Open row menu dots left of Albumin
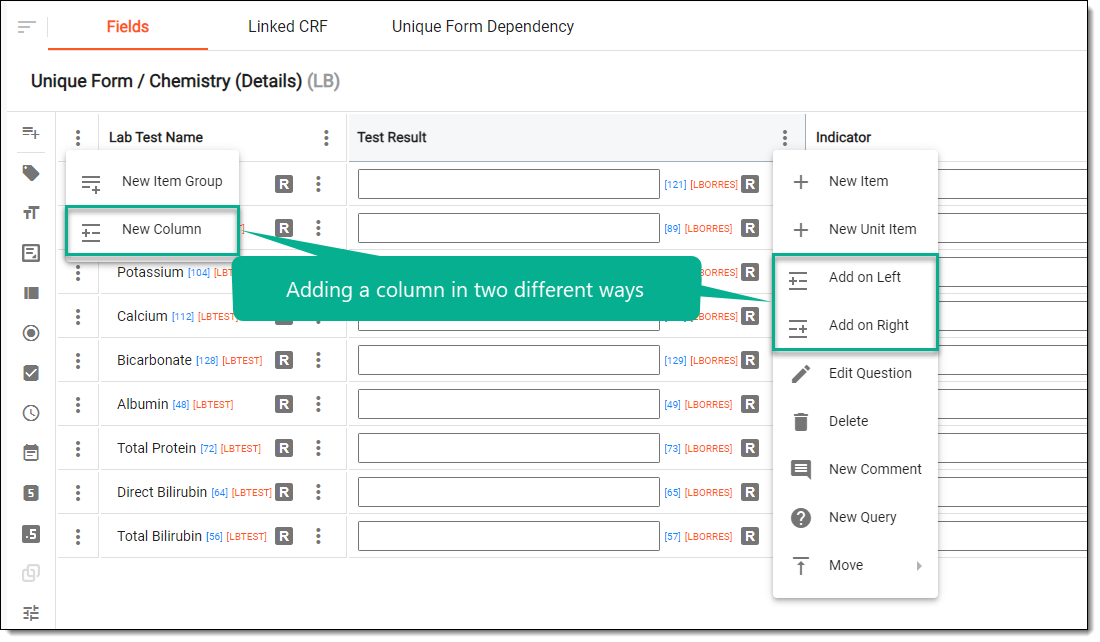 pos(78,404)
